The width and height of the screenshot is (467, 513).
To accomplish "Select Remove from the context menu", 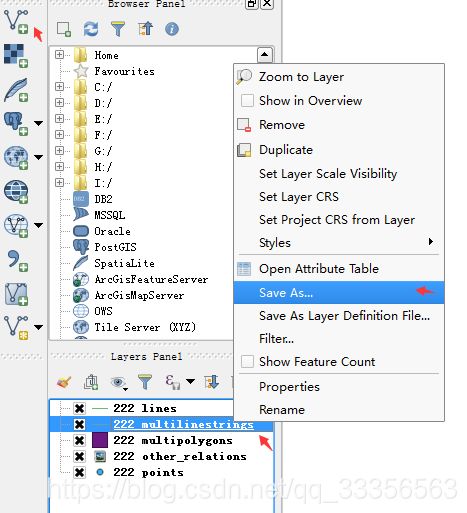I will [x=339, y=125].
